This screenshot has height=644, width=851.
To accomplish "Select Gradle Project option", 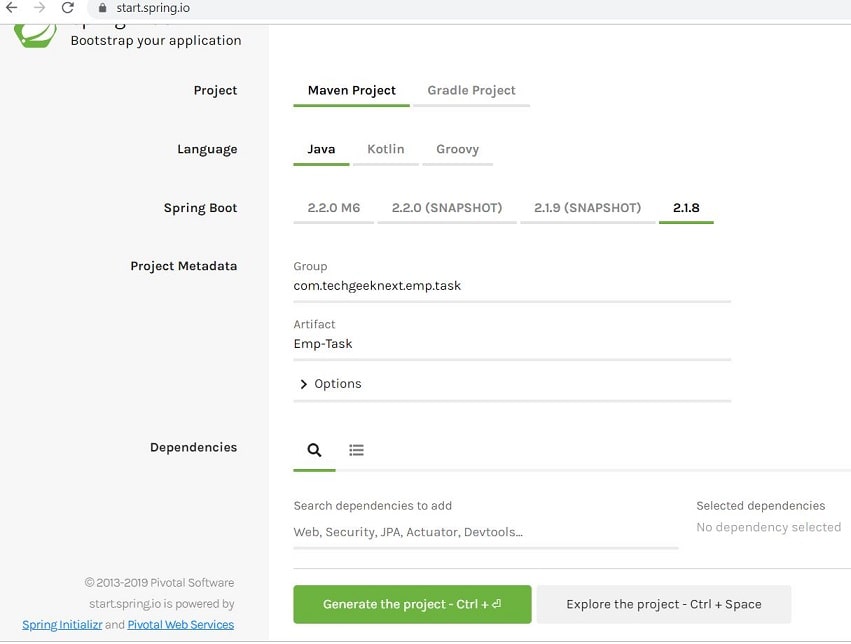I will point(471,91).
